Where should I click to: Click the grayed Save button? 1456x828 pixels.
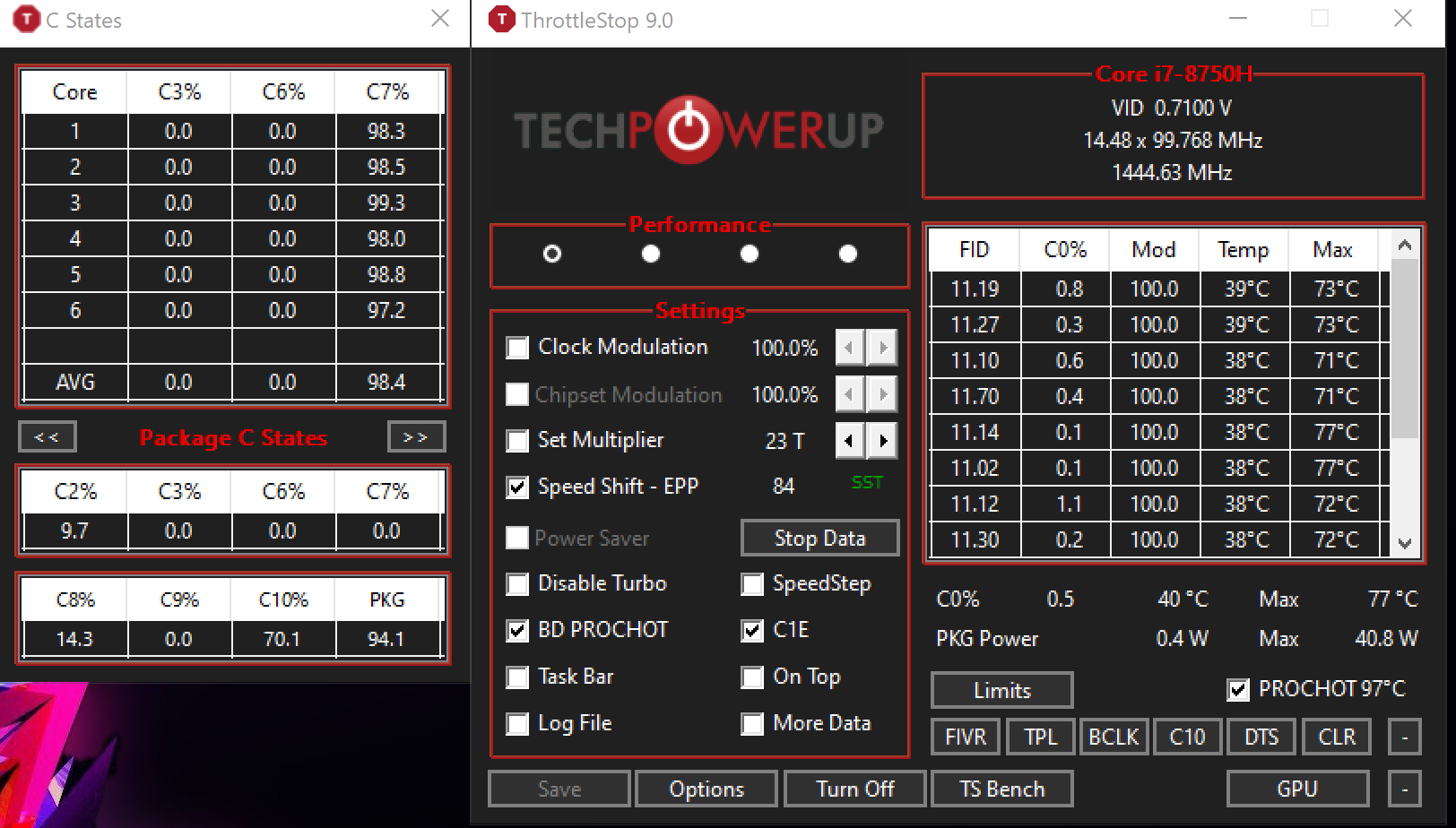pos(559,789)
